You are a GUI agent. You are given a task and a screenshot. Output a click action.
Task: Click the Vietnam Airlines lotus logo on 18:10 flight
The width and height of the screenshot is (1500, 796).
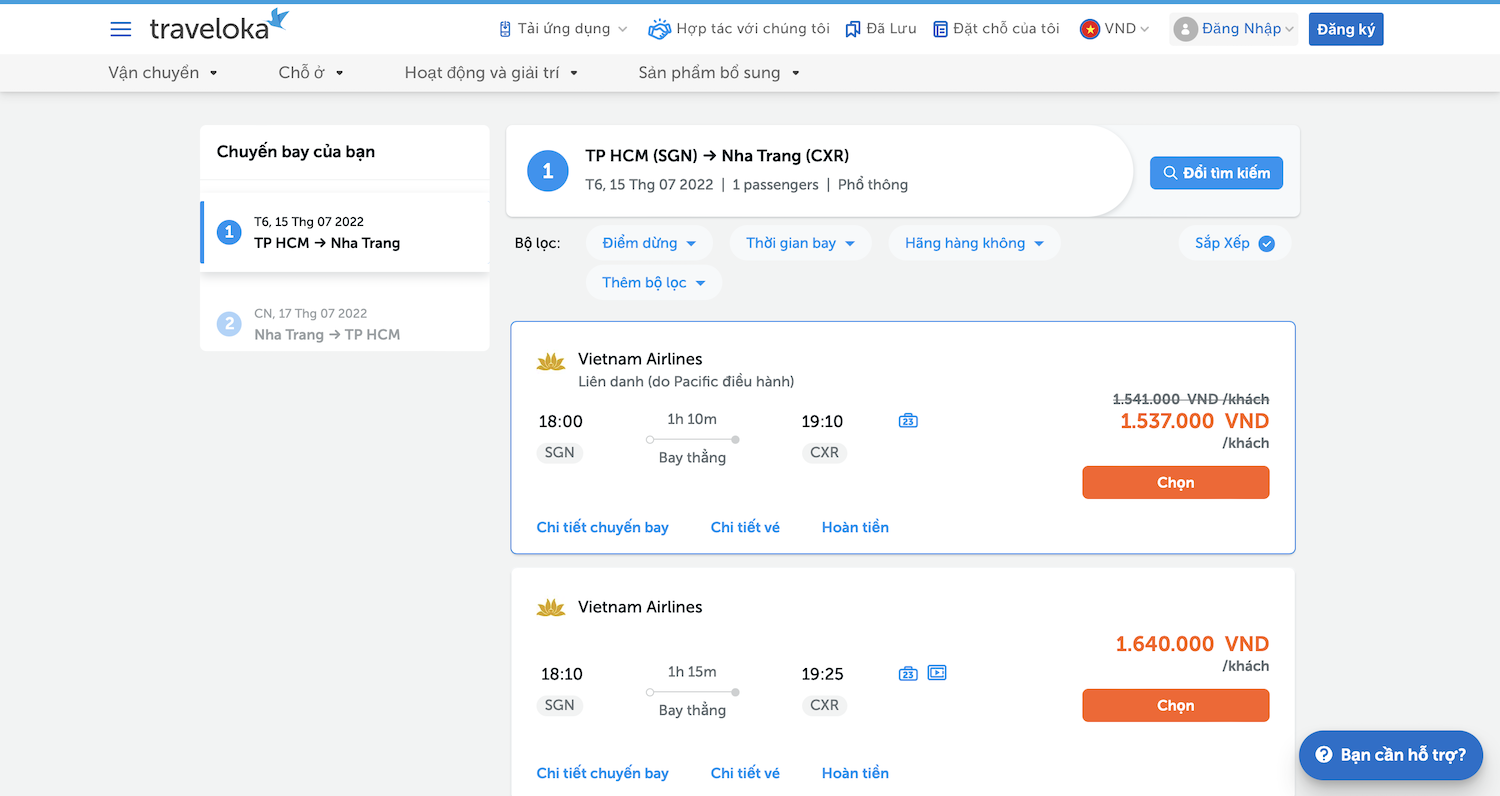551,608
